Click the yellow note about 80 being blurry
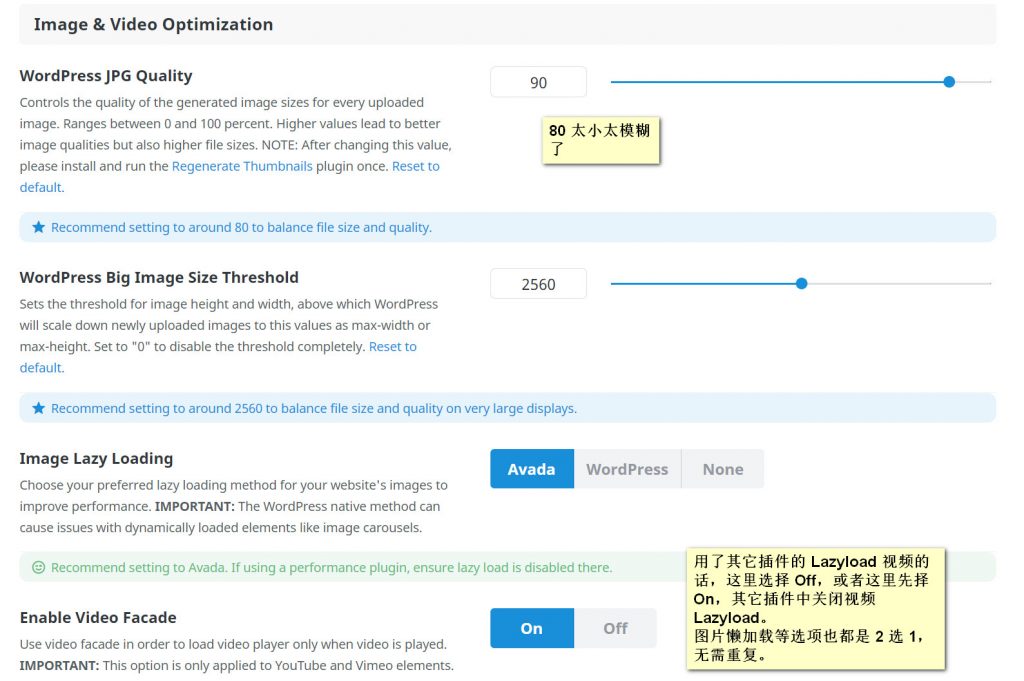Viewport: 1024px width, 681px height. click(600, 140)
